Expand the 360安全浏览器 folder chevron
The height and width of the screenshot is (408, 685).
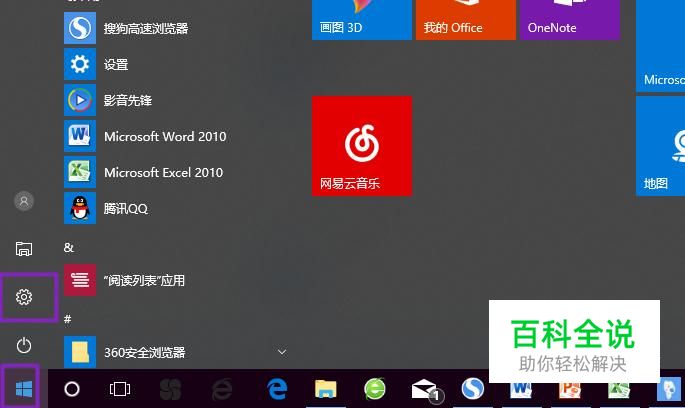click(x=282, y=352)
